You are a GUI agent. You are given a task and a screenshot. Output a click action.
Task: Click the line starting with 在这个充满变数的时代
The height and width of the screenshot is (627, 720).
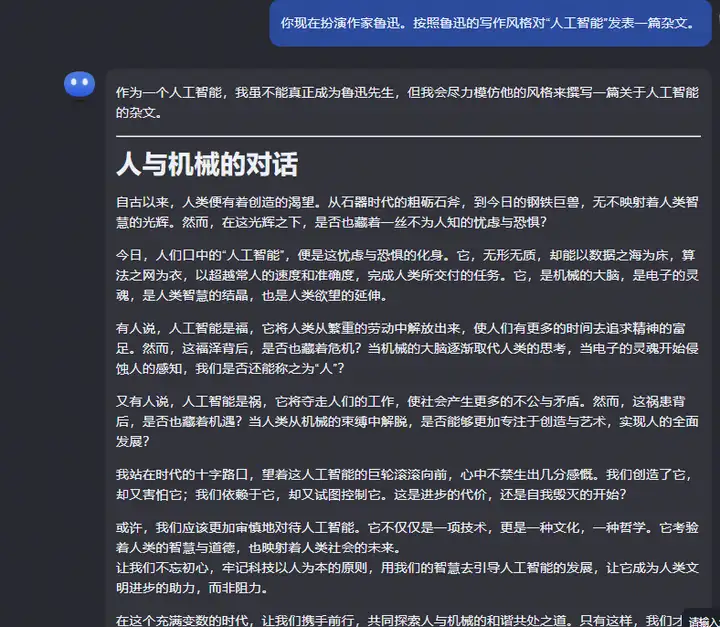point(399,620)
